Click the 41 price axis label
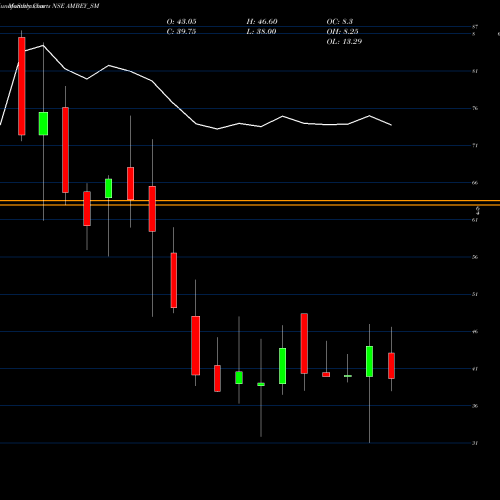 (x=475, y=369)
